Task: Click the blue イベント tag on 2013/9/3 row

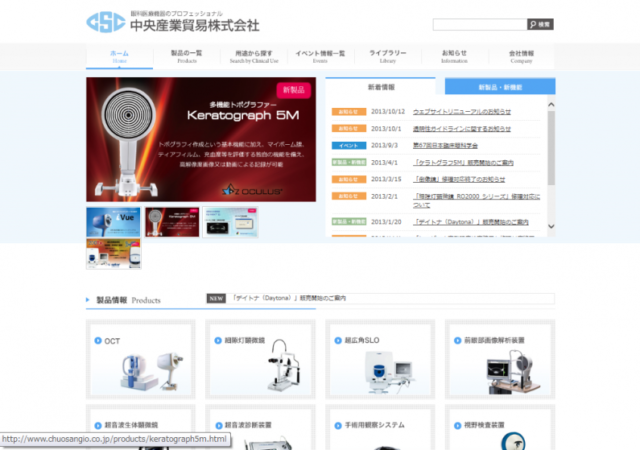Action: pyautogui.click(x=349, y=145)
